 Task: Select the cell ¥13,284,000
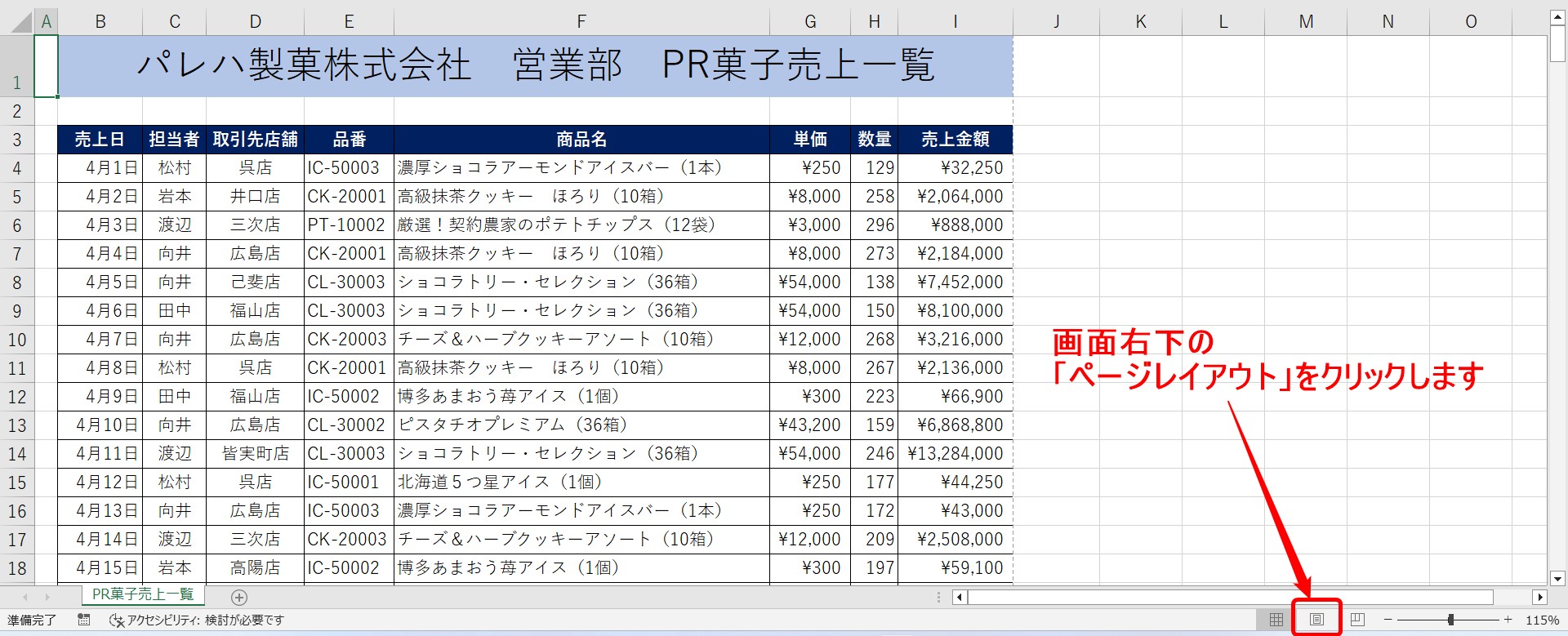click(x=955, y=454)
